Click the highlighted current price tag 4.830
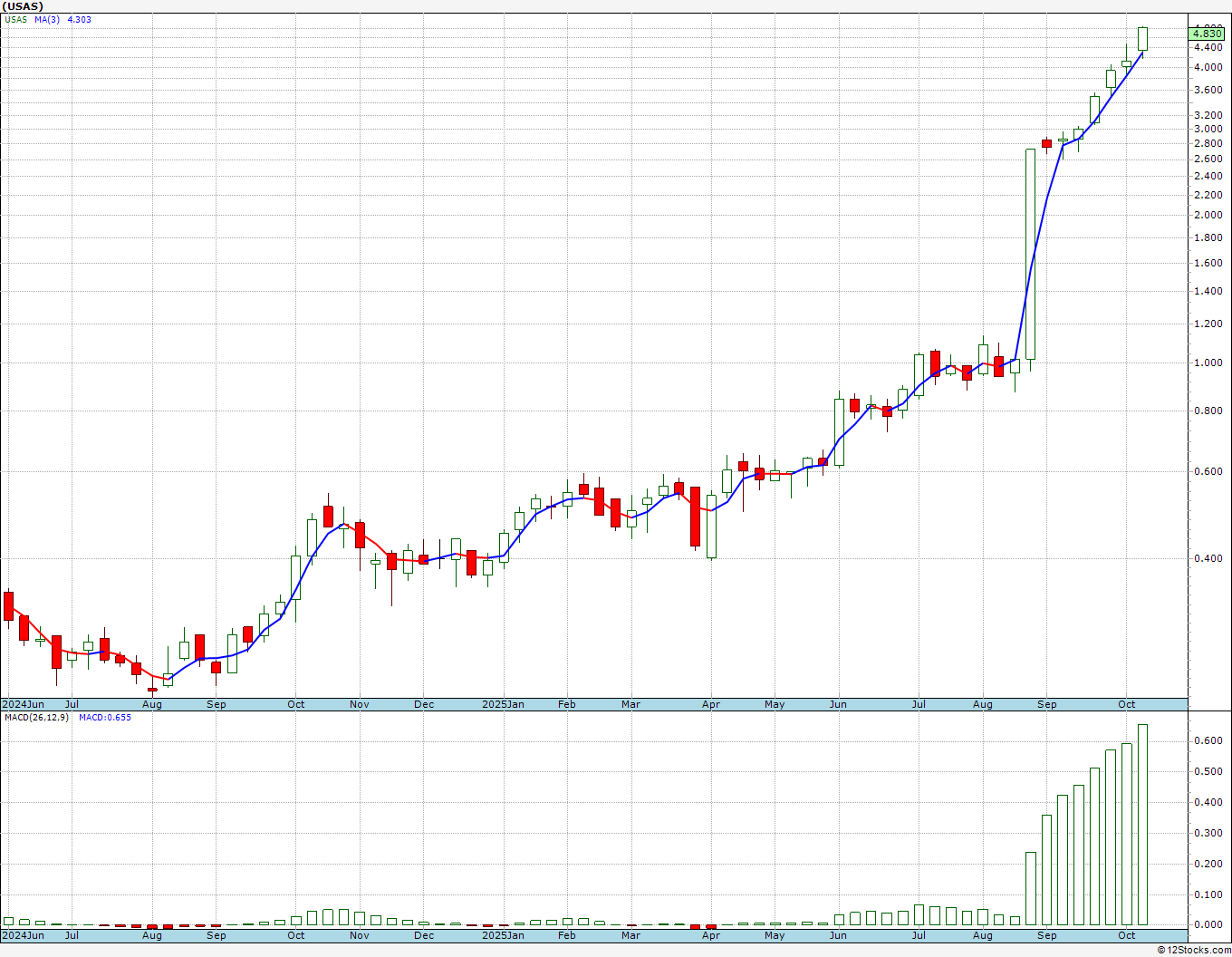Screen dimensions: 1232x957 [x=1208, y=34]
